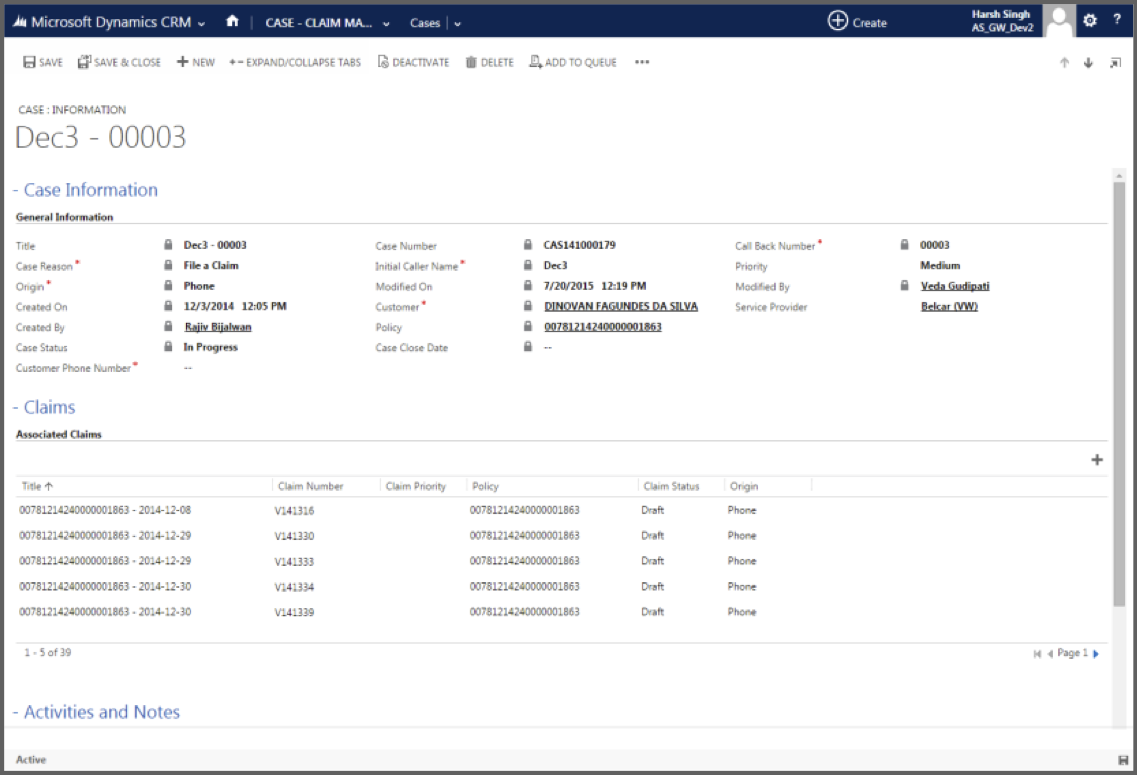Open the Cases dropdown arrow
The height and width of the screenshot is (775, 1137).
[x=457, y=23]
